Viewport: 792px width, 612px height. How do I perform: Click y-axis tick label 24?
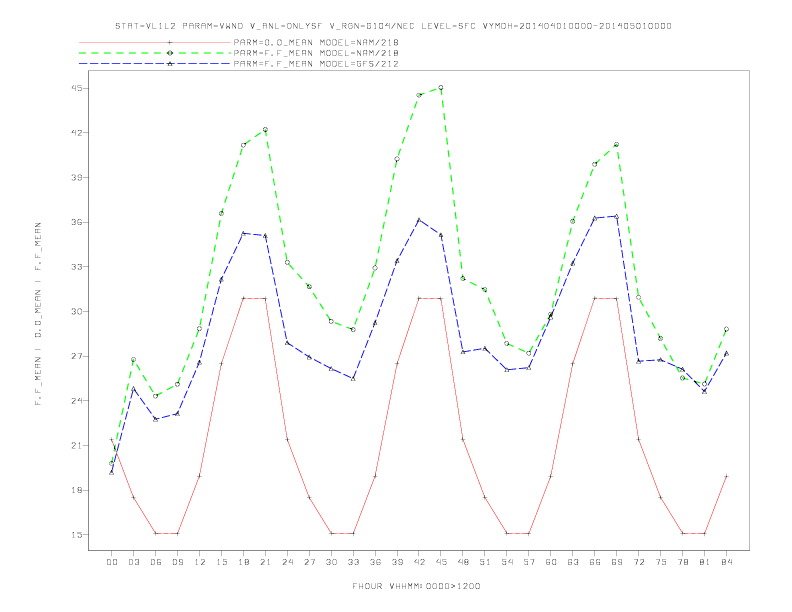[x=77, y=401]
